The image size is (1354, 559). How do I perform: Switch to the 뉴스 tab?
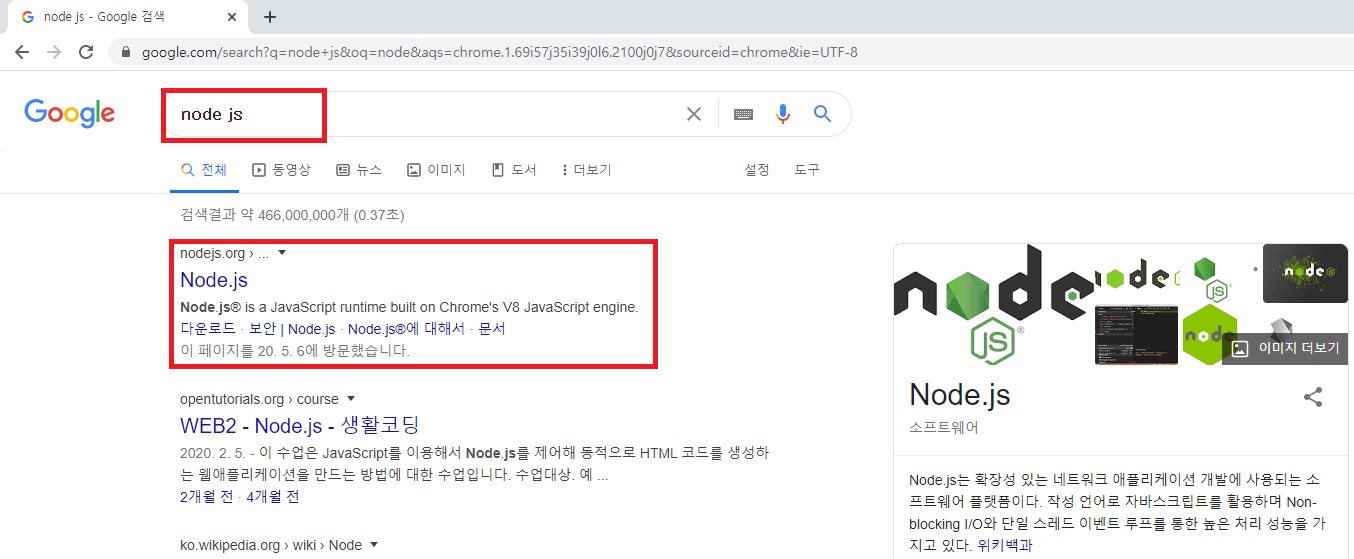[359, 170]
